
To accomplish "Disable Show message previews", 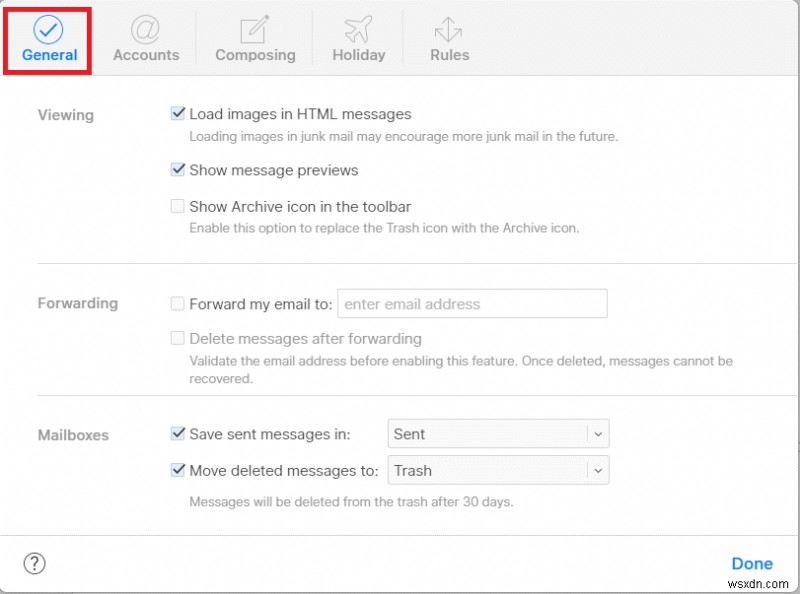I will (178, 170).
